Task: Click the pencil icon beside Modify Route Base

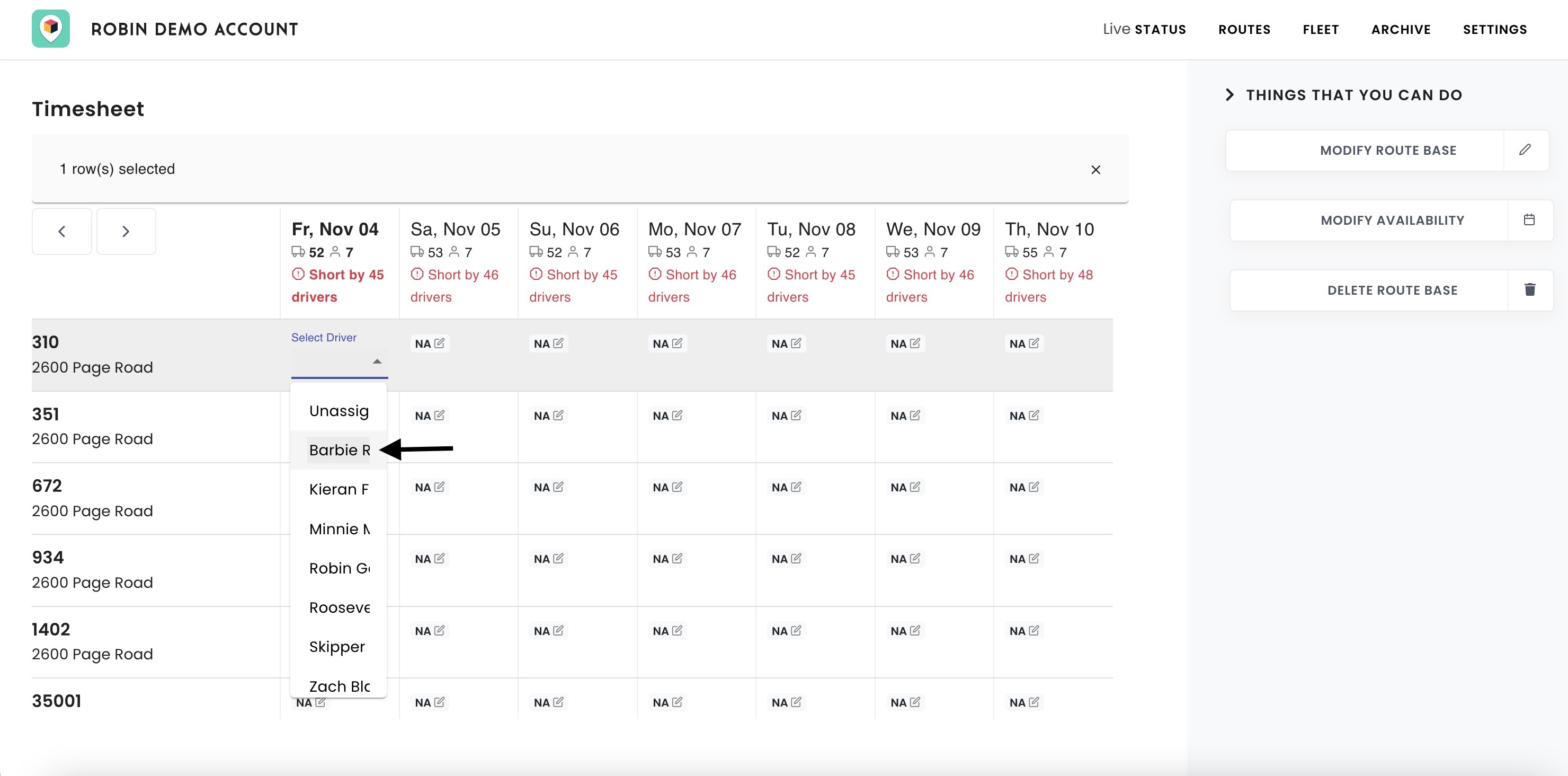Action: pyautogui.click(x=1525, y=150)
